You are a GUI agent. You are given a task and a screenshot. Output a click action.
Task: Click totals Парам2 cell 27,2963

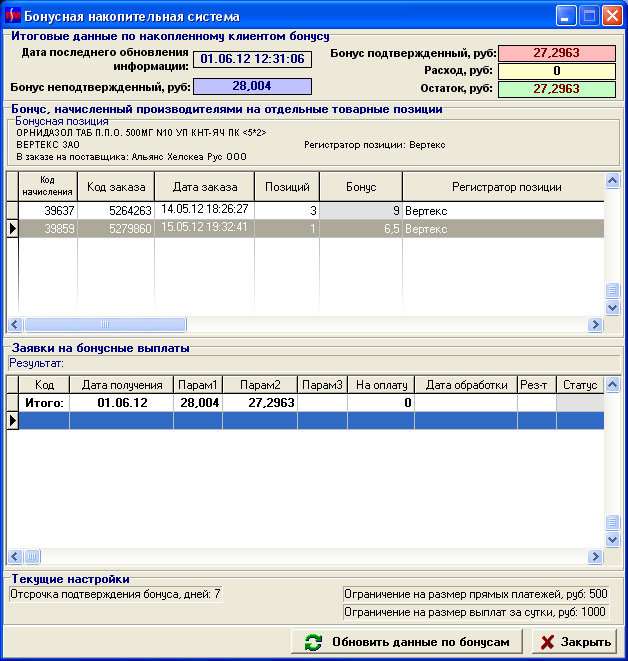pyautogui.click(x=260, y=403)
